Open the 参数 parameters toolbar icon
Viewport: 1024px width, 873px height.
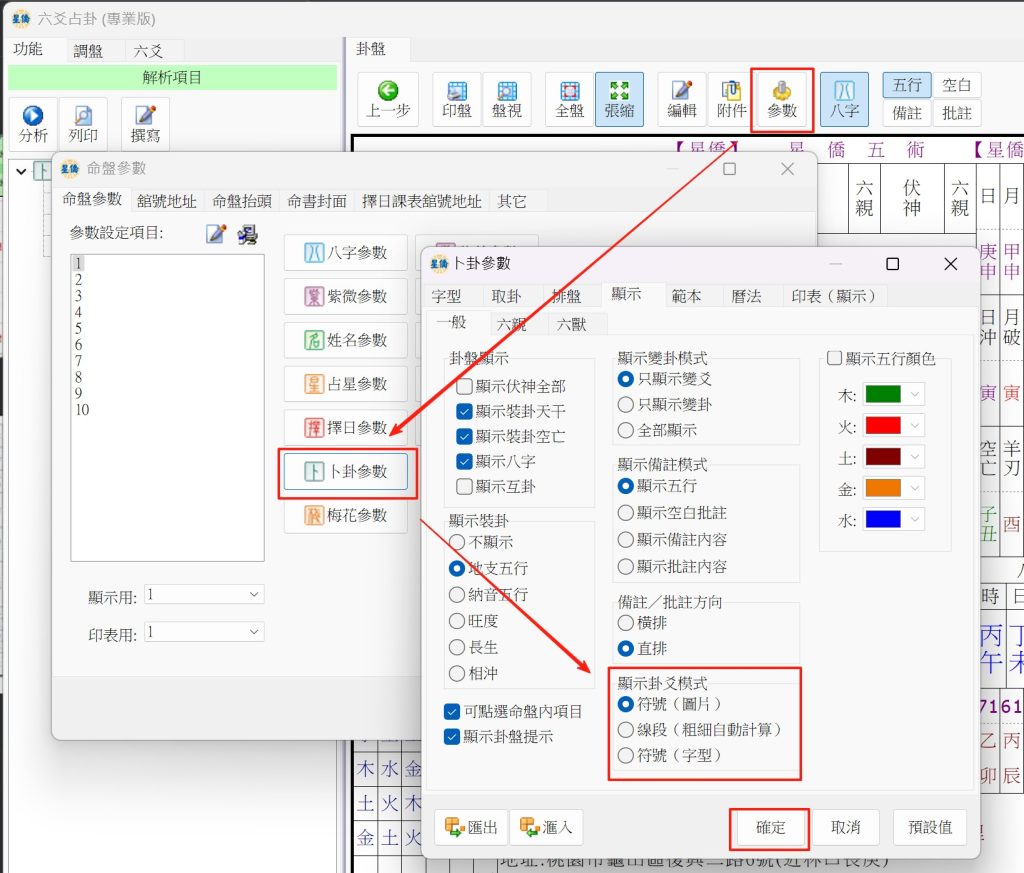click(x=782, y=99)
